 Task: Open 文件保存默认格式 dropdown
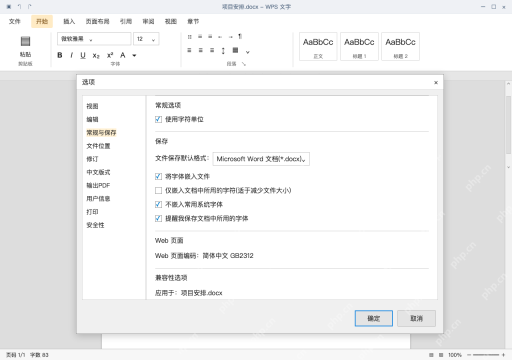tap(261, 159)
